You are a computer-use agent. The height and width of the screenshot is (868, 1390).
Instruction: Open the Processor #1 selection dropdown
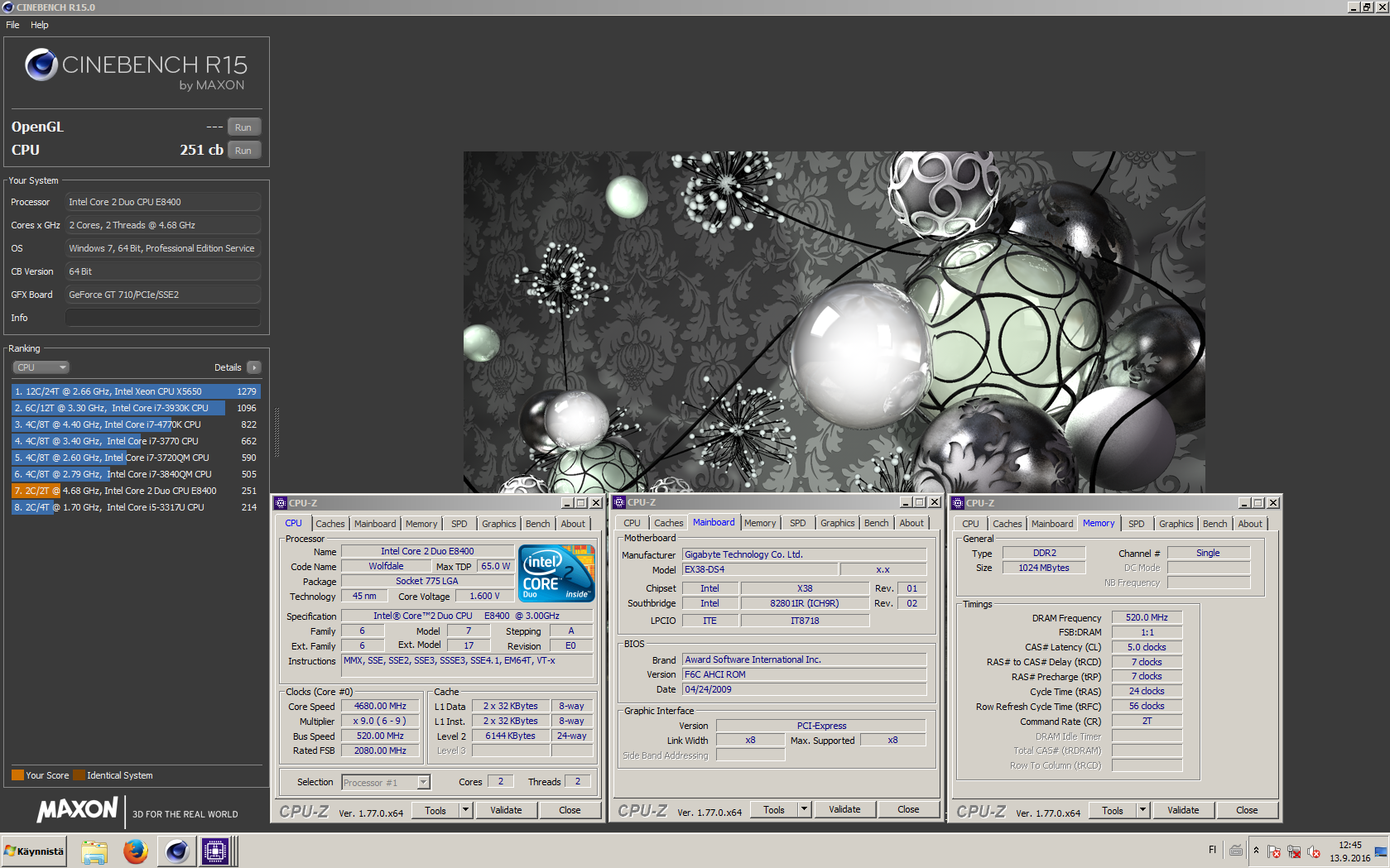click(386, 782)
